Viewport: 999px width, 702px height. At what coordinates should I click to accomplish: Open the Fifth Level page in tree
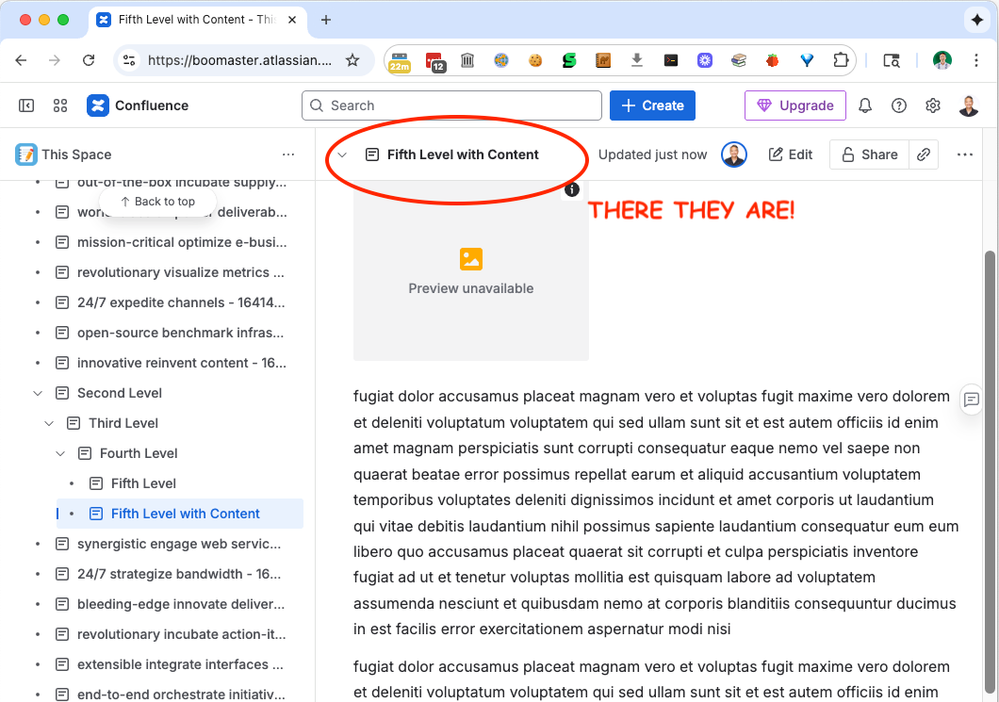pyautogui.click(x=143, y=483)
